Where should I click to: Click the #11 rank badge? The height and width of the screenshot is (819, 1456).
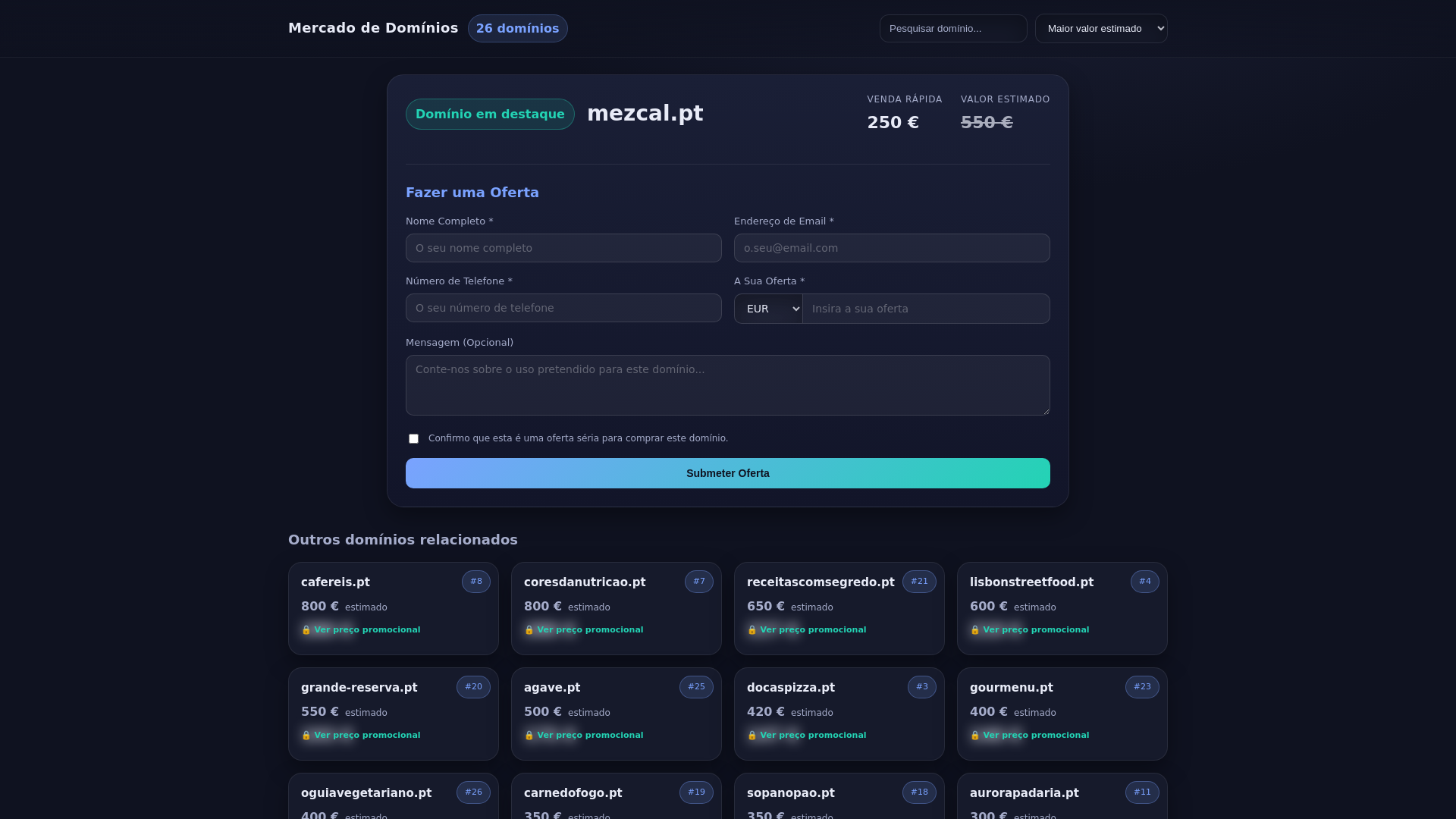[1142, 792]
